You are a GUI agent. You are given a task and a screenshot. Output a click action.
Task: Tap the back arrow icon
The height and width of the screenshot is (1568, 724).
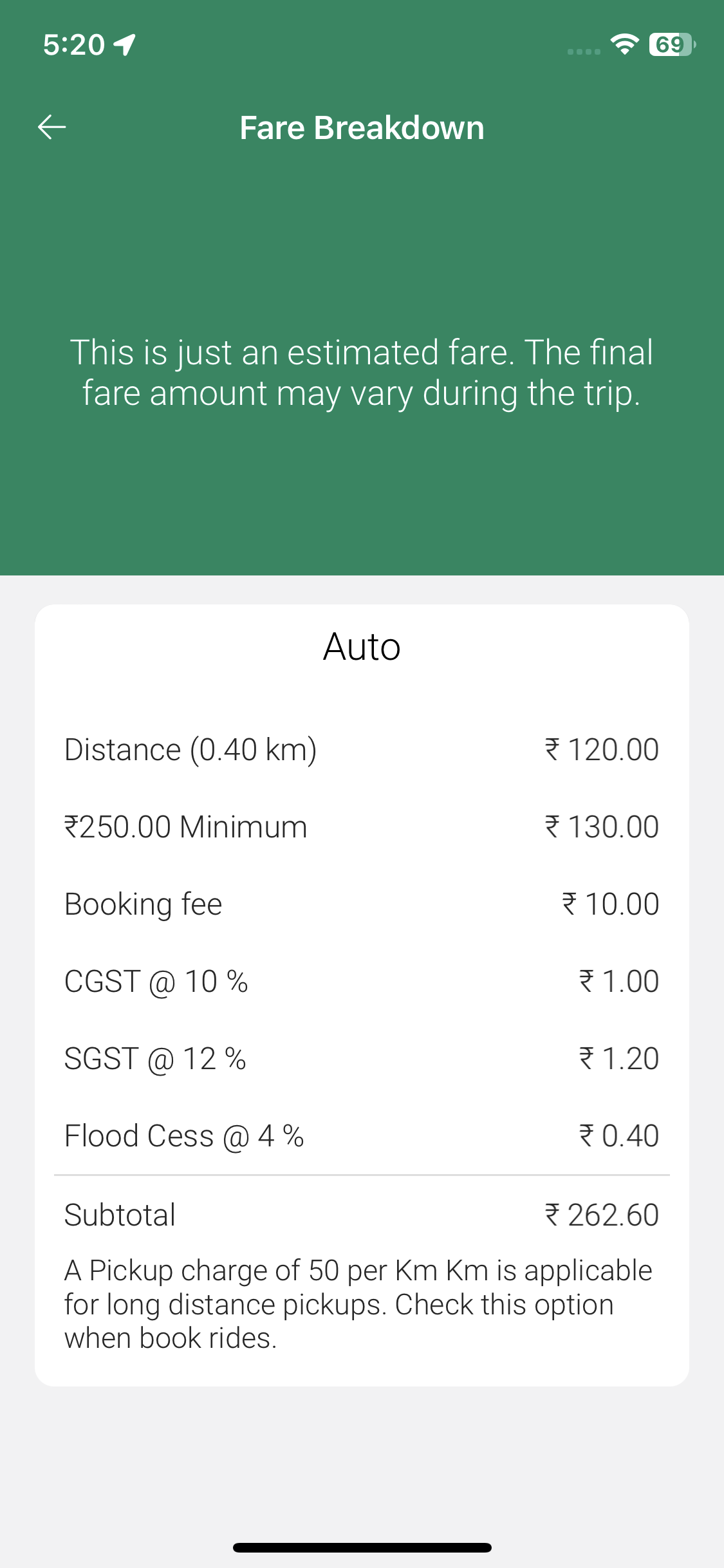click(52, 127)
